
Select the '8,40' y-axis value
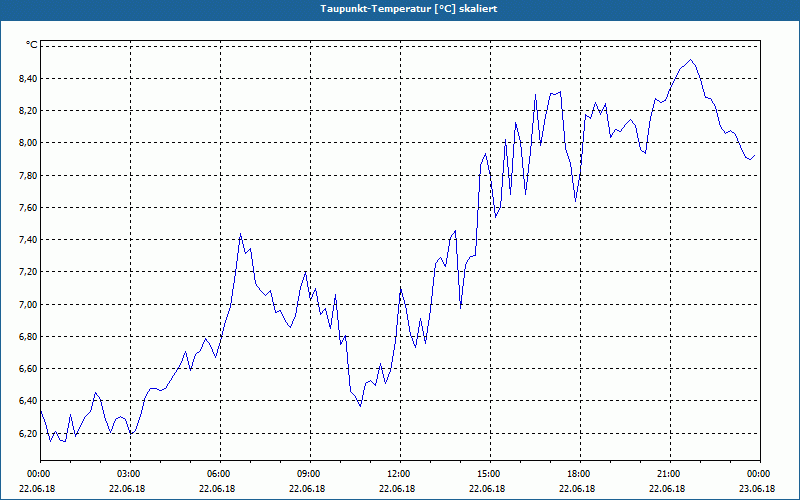click(x=29, y=78)
